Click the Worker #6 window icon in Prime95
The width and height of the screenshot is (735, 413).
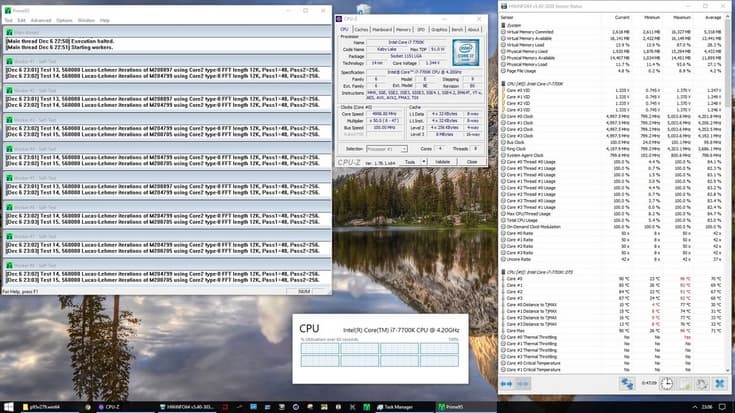[x=9, y=207]
